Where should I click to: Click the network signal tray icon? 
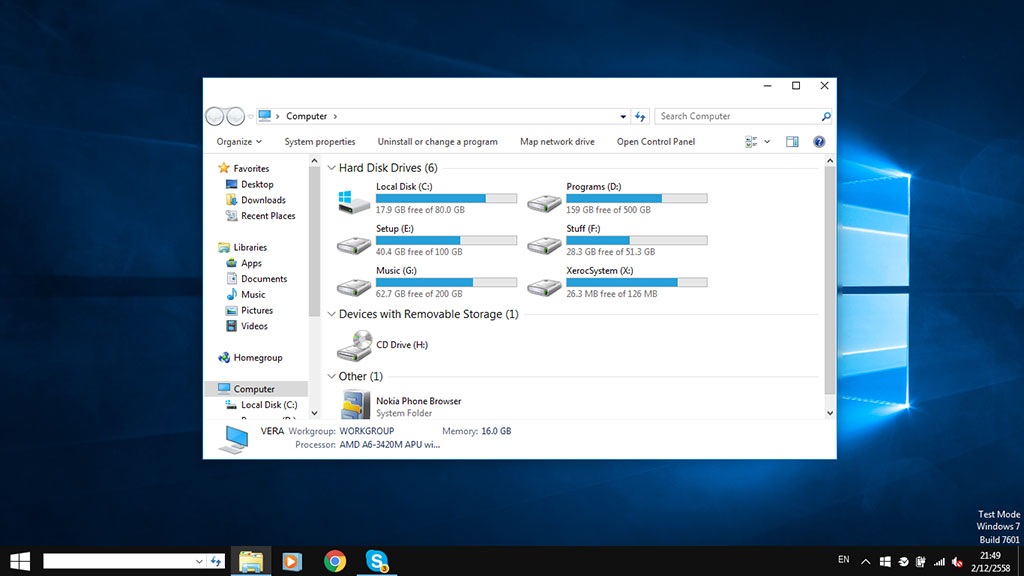click(939, 562)
